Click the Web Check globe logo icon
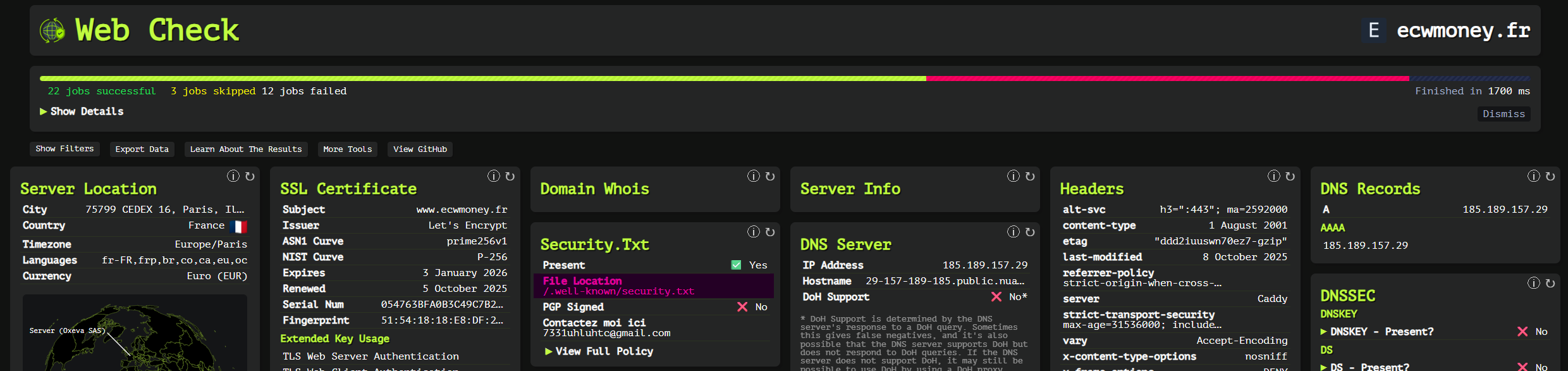Image resolution: width=1568 pixels, height=371 pixels. (52, 30)
